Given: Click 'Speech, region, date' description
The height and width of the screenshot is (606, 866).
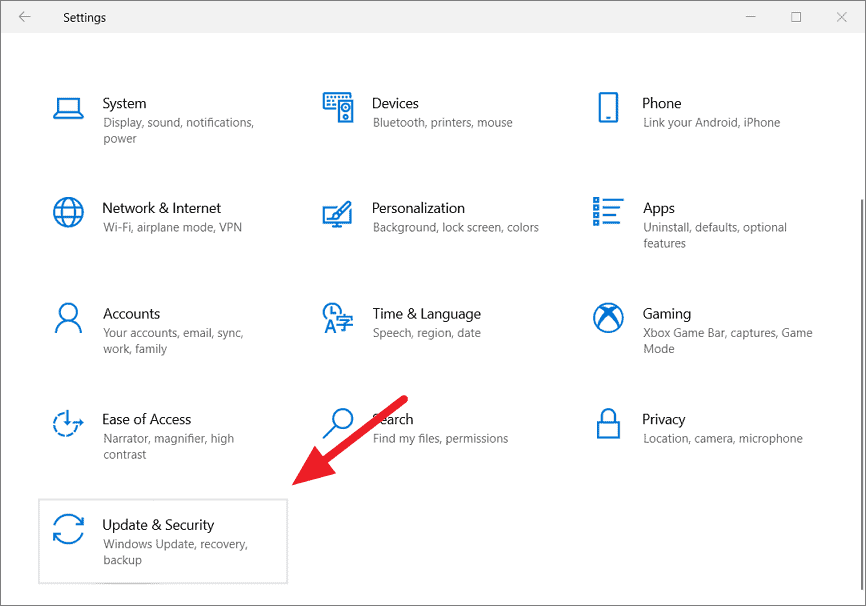Looking at the screenshot, I should click(x=426, y=333).
